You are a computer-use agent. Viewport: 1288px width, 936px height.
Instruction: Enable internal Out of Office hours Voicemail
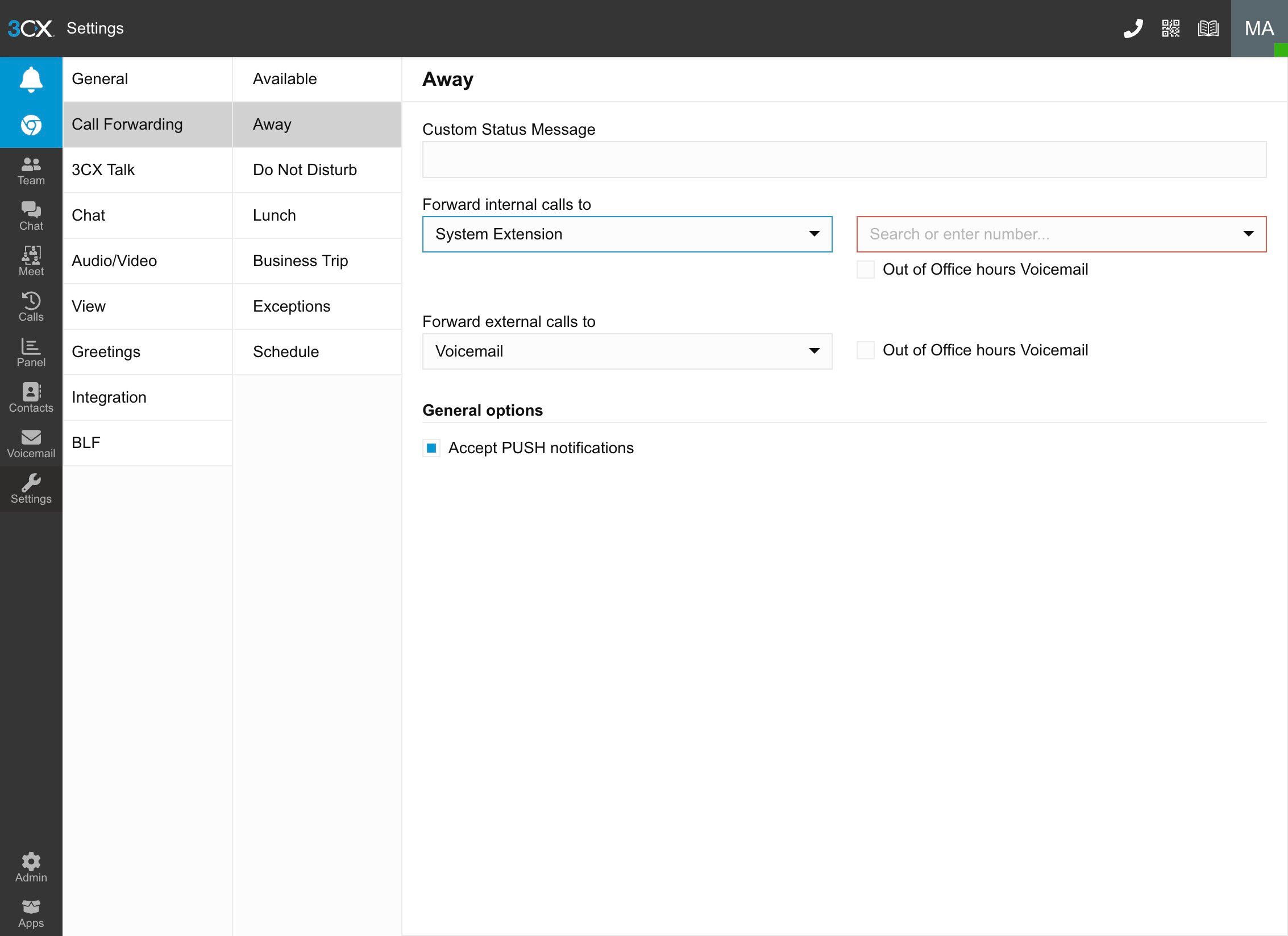coord(865,270)
